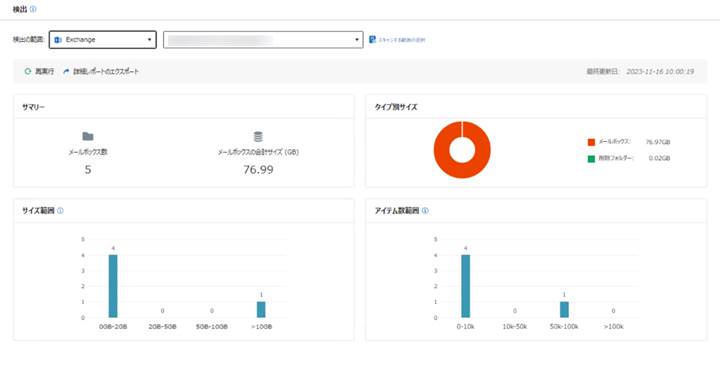Click the green rerun circle icon

pos(28,72)
